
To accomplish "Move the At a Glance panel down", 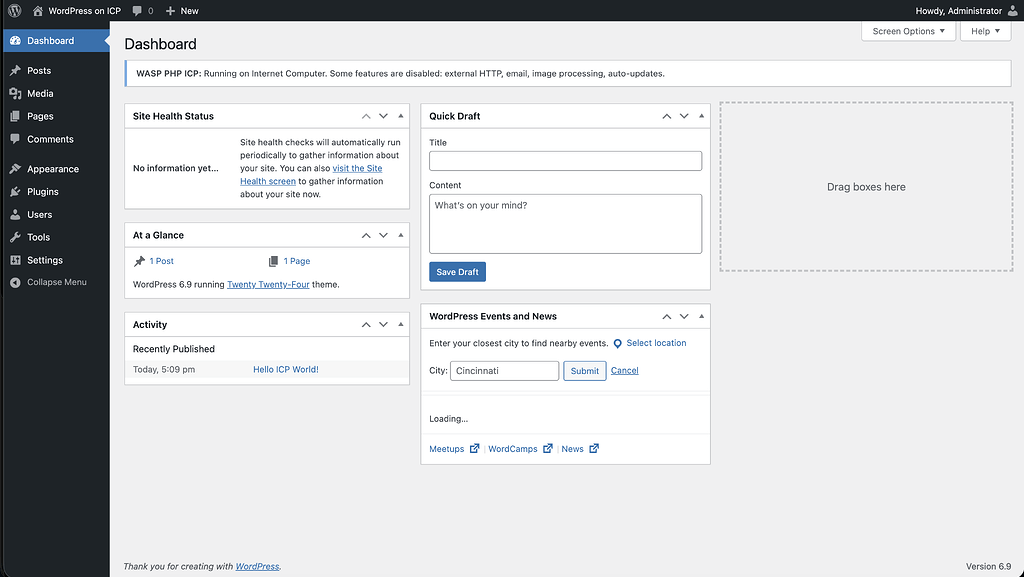I will point(383,235).
